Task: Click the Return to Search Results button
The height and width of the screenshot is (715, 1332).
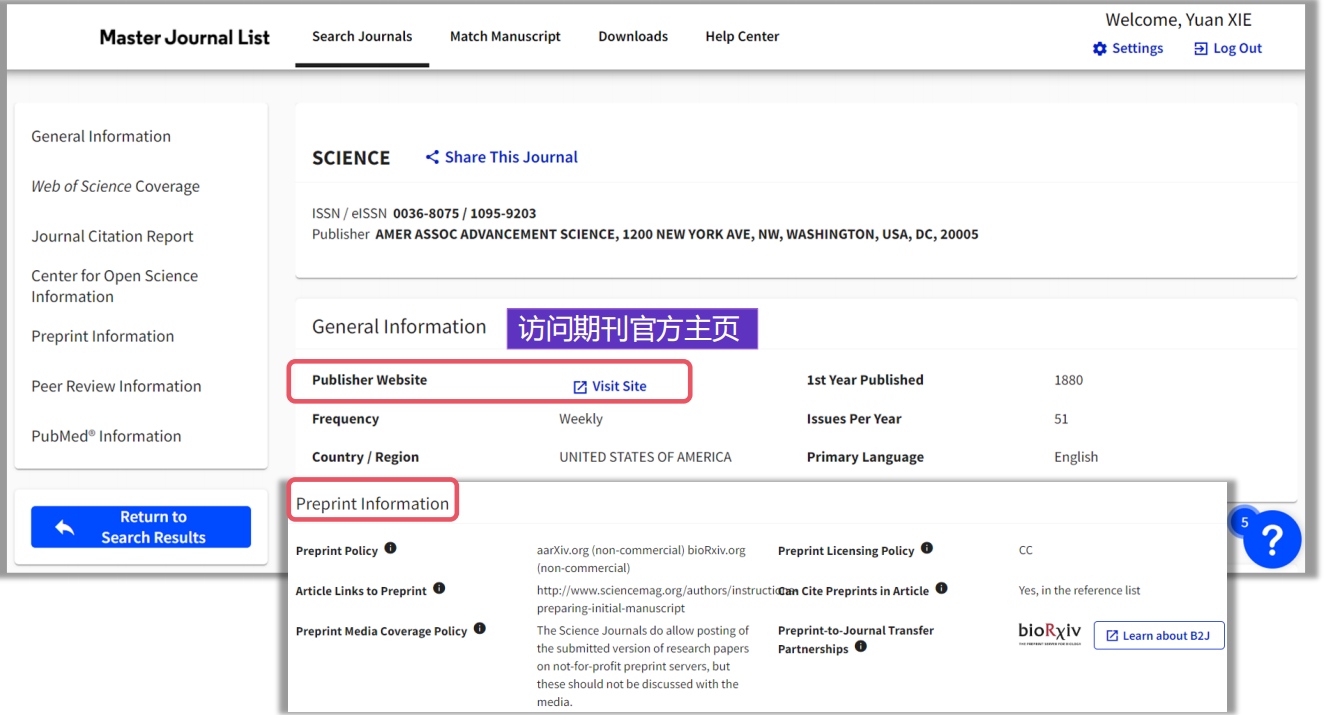Action: click(x=140, y=526)
